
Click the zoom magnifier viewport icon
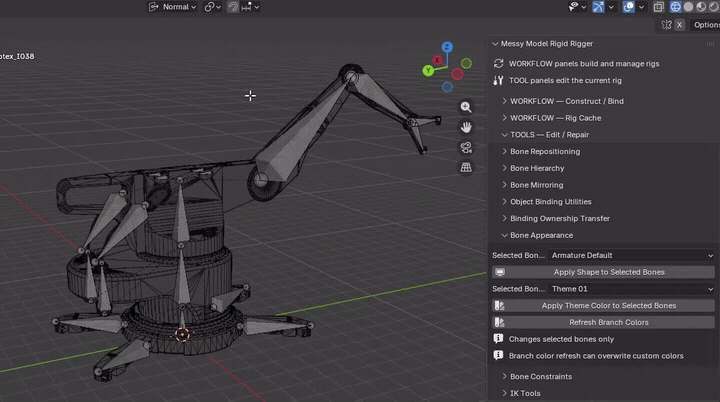466,107
